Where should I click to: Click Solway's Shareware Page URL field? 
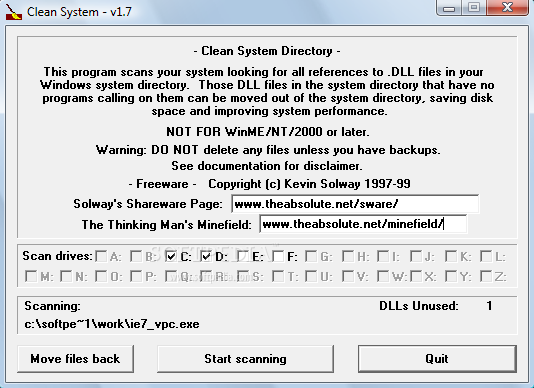[355, 204]
